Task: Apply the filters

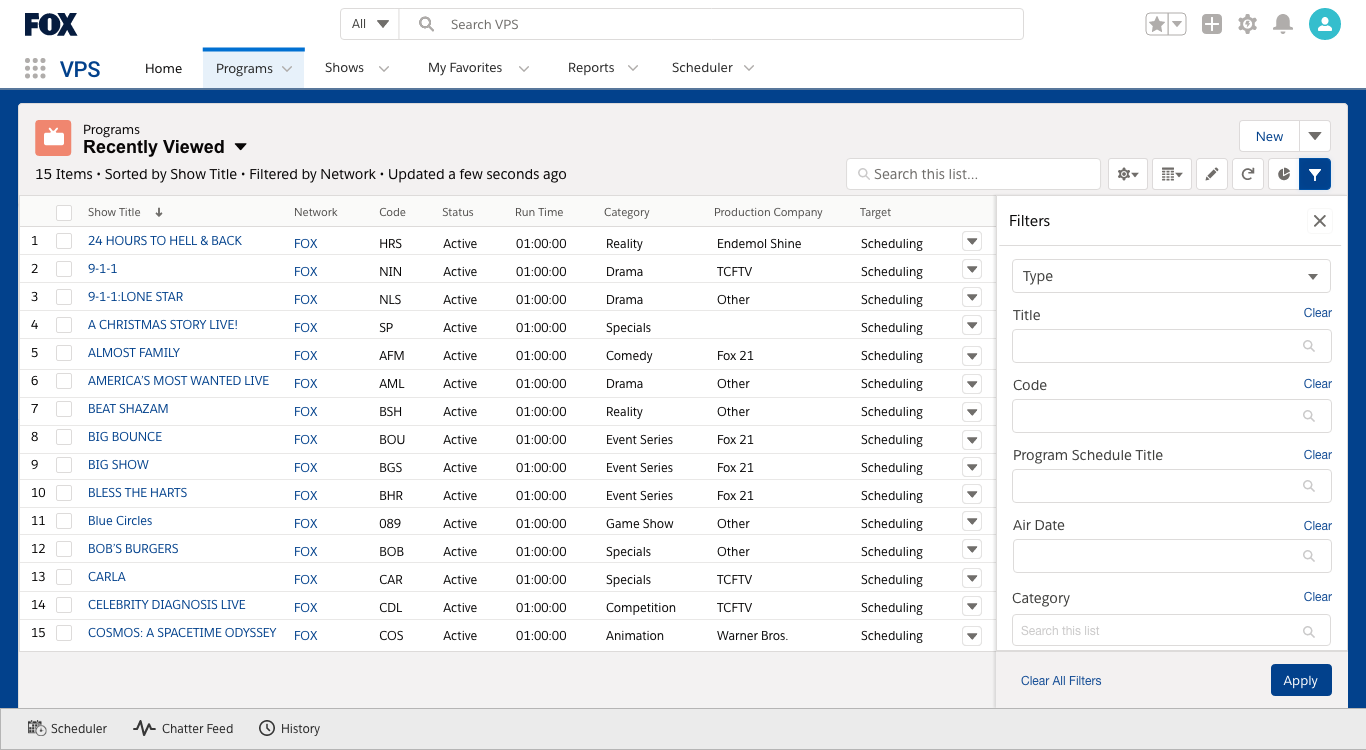Action: pyautogui.click(x=1301, y=680)
